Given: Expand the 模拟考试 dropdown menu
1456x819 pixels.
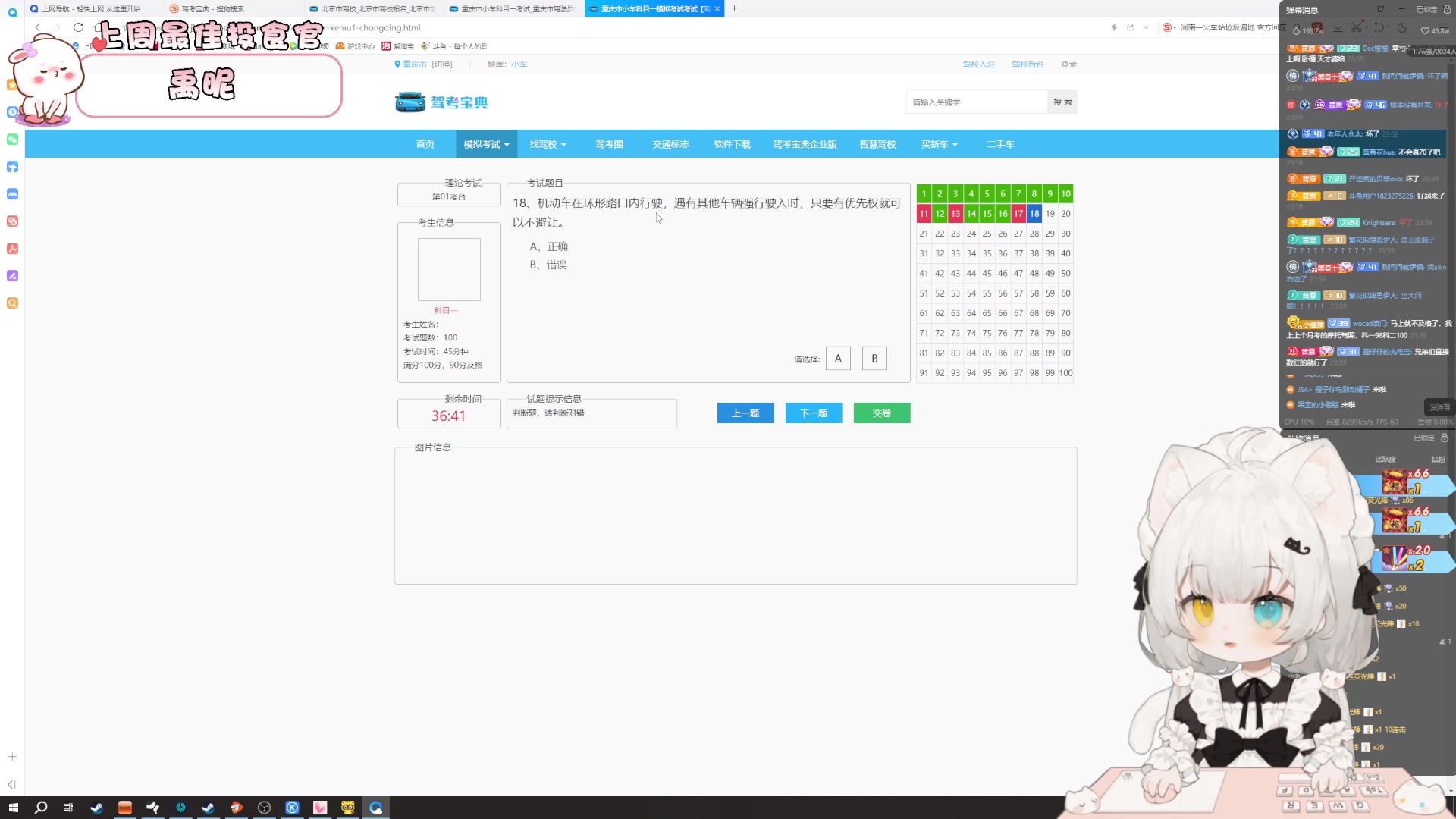Looking at the screenshot, I should click(486, 144).
